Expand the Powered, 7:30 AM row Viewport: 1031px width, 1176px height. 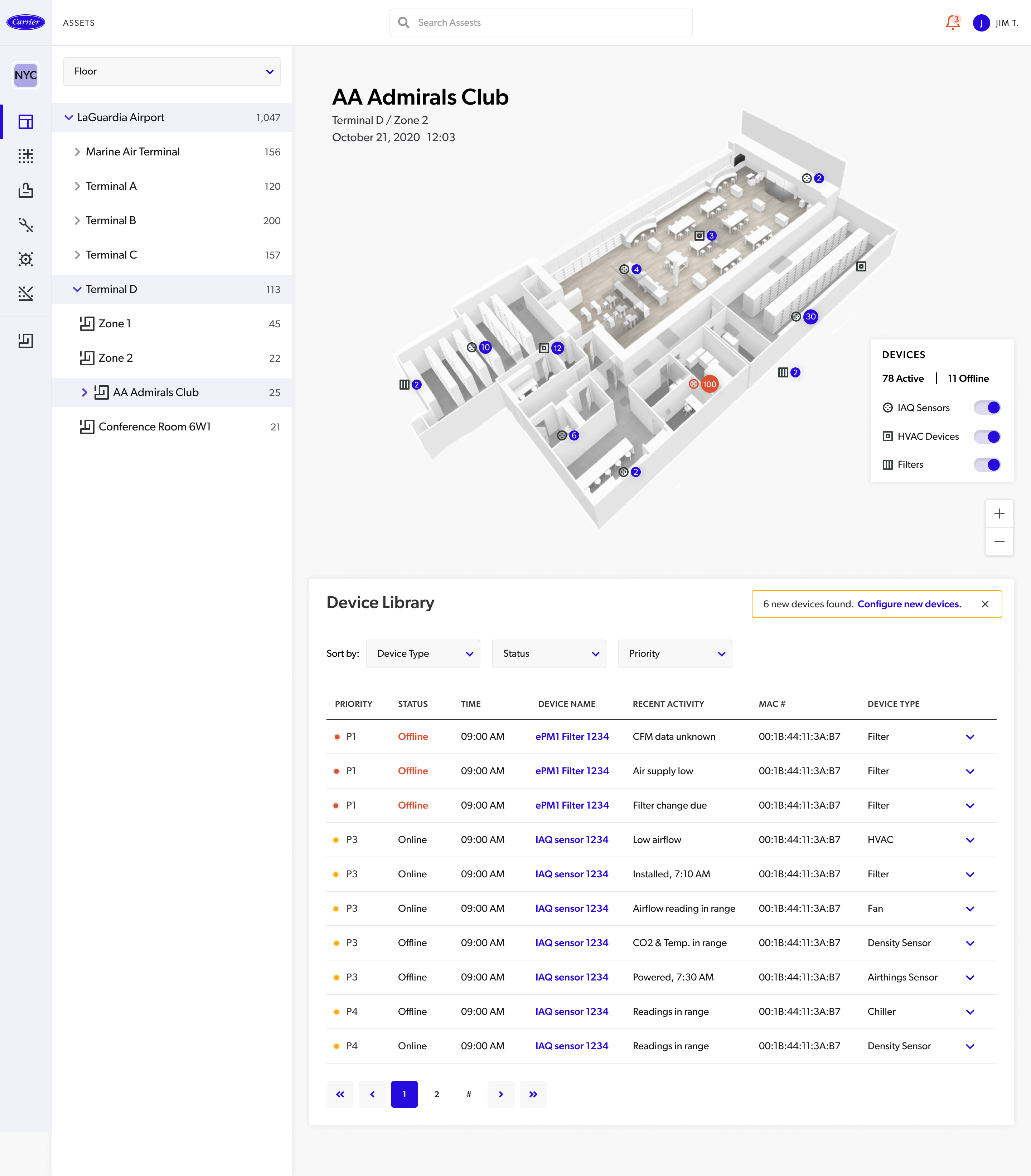coord(969,978)
